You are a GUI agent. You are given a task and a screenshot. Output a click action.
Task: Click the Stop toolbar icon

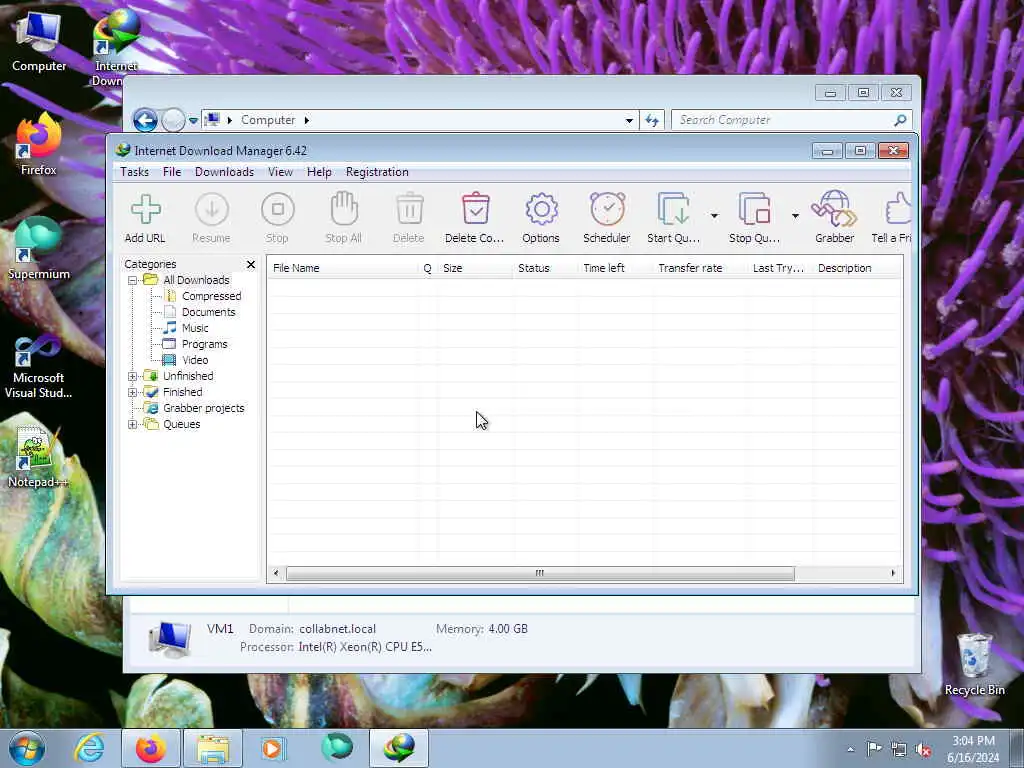[278, 218]
